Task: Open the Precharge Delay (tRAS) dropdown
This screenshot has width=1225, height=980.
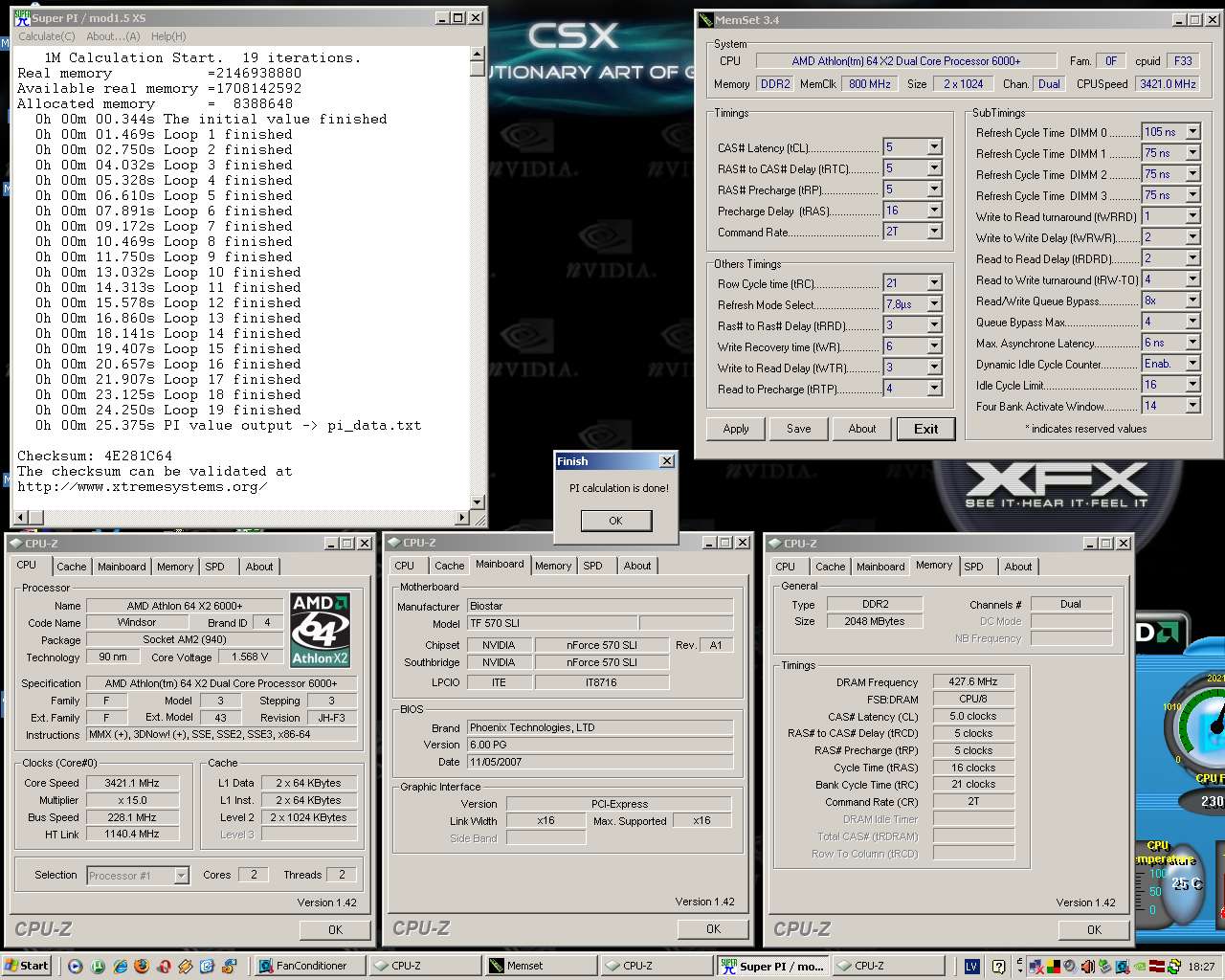Action: 934,211
